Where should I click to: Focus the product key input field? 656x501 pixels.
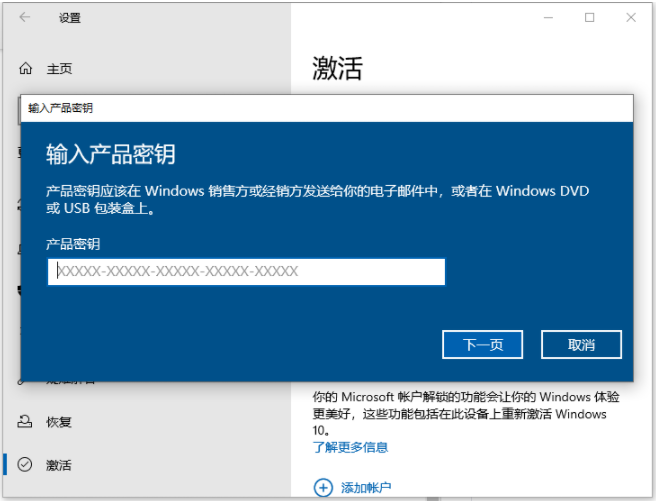246,272
